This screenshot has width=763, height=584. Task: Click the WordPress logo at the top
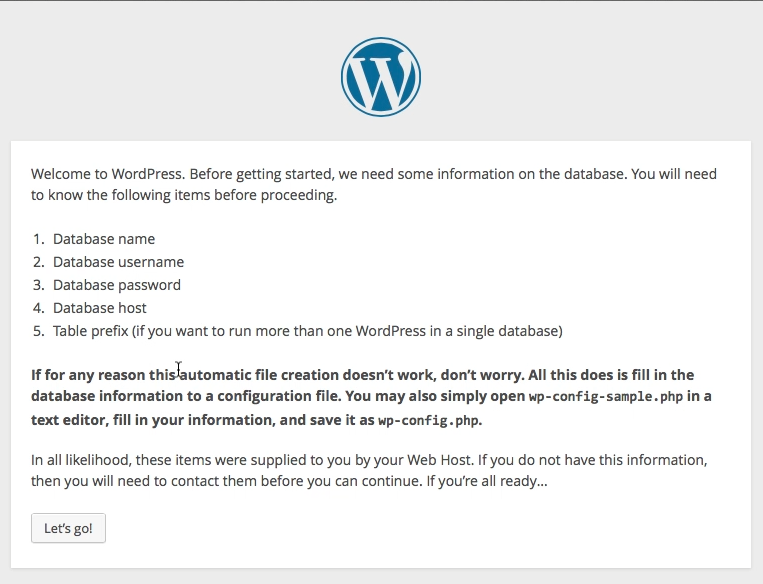point(381,77)
